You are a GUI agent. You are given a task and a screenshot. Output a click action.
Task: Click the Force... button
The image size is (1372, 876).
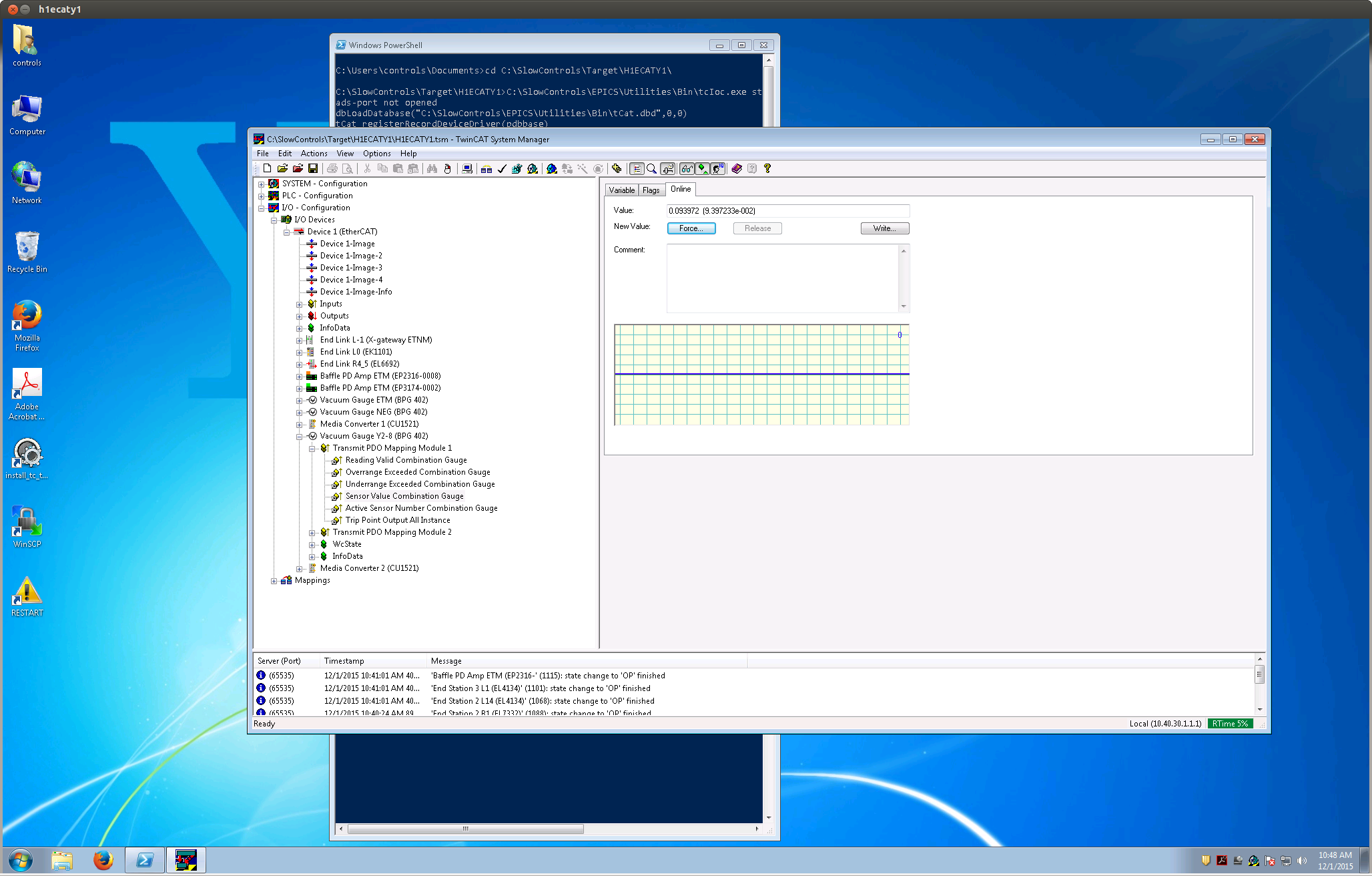[691, 228]
